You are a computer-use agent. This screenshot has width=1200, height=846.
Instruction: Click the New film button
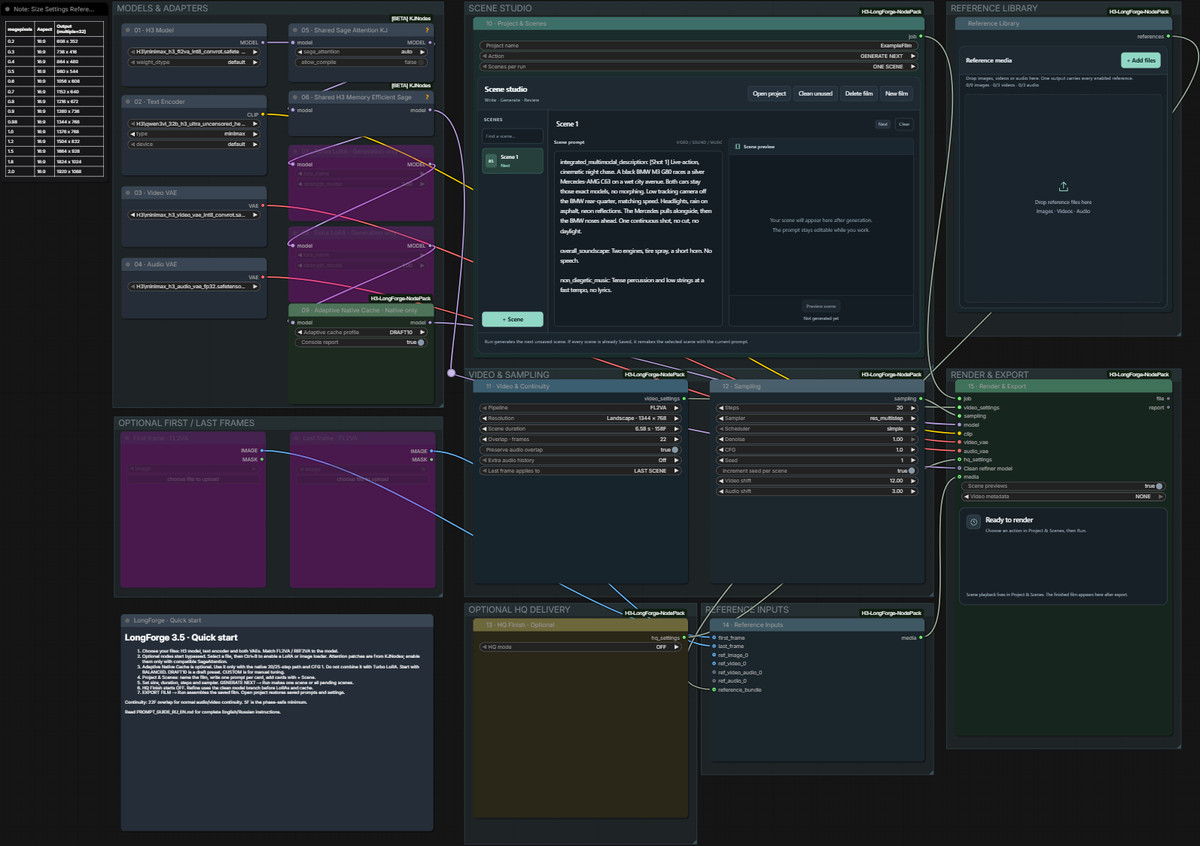point(897,94)
